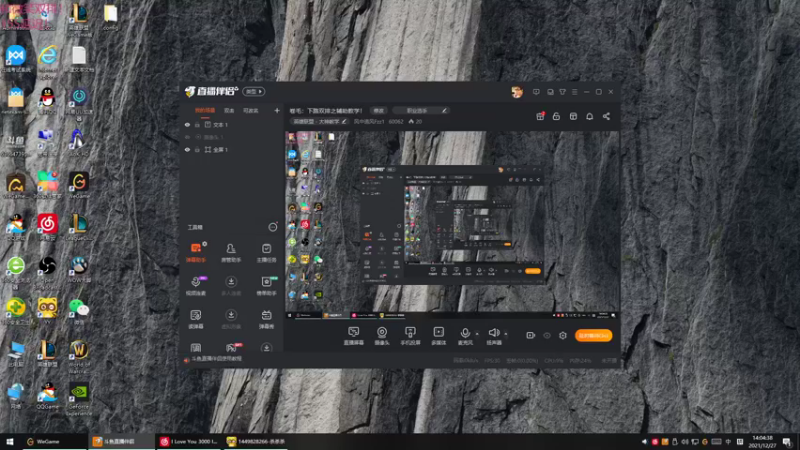Open streaming settings gear icon
The height and width of the screenshot is (450, 800).
tap(563, 335)
